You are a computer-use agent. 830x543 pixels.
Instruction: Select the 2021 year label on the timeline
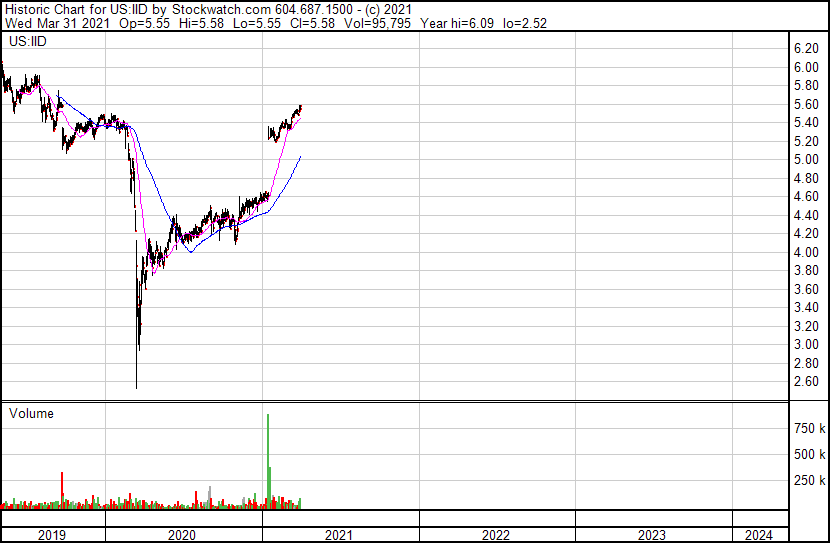tap(338, 535)
